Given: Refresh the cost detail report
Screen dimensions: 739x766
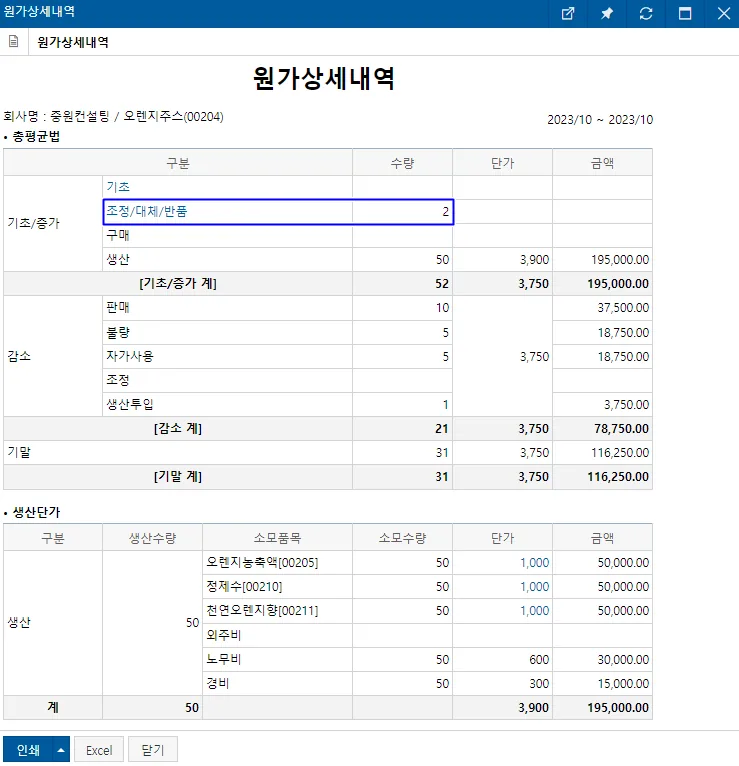Looking at the screenshot, I should [x=646, y=14].
